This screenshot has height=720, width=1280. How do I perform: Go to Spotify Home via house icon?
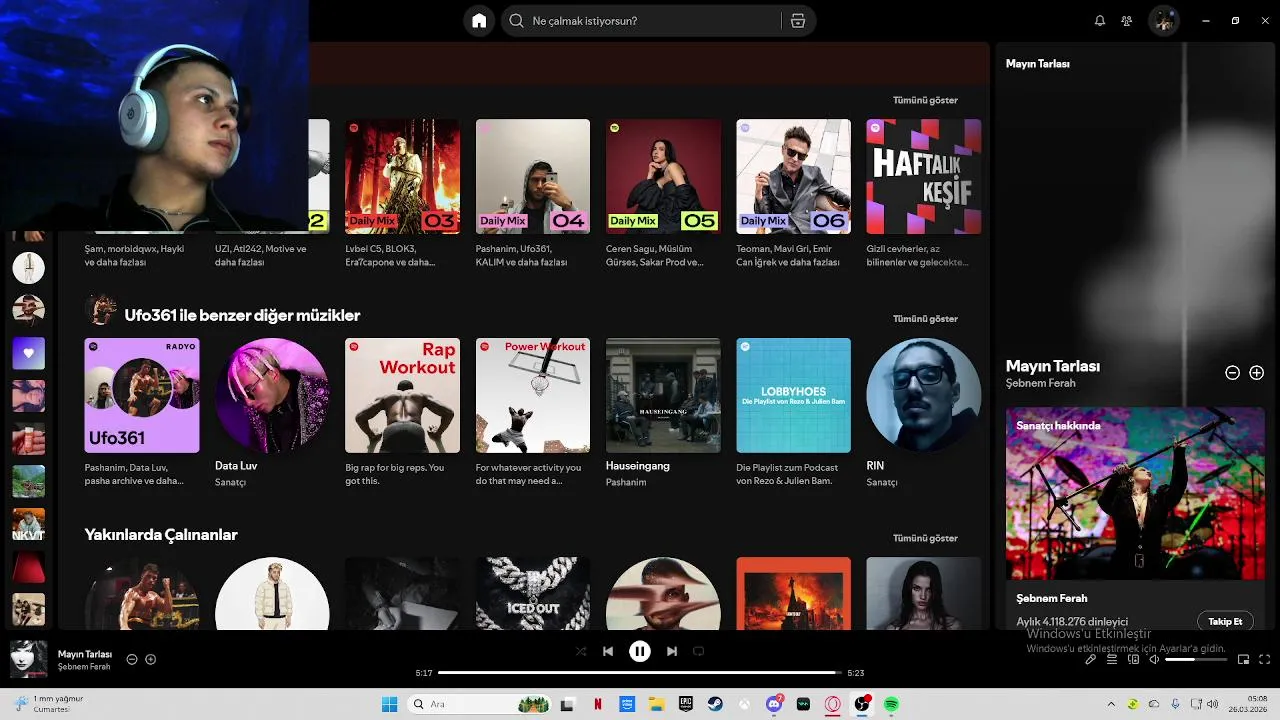pos(479,21)
